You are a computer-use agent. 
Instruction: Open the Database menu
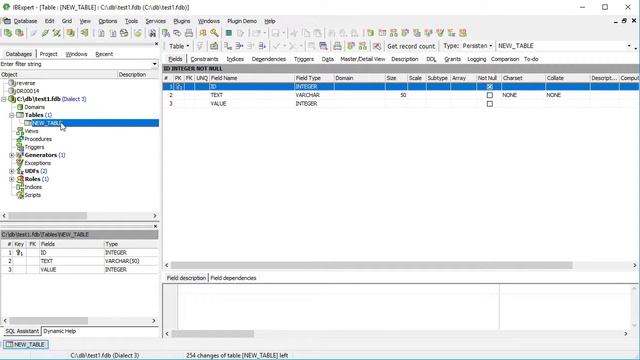click(25, 21)
